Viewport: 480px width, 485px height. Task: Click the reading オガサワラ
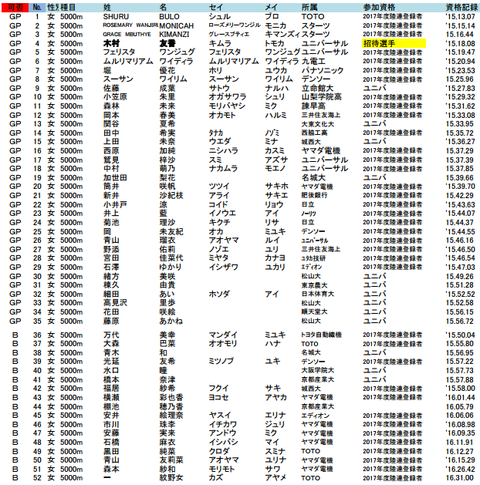(x=228, y=97)
